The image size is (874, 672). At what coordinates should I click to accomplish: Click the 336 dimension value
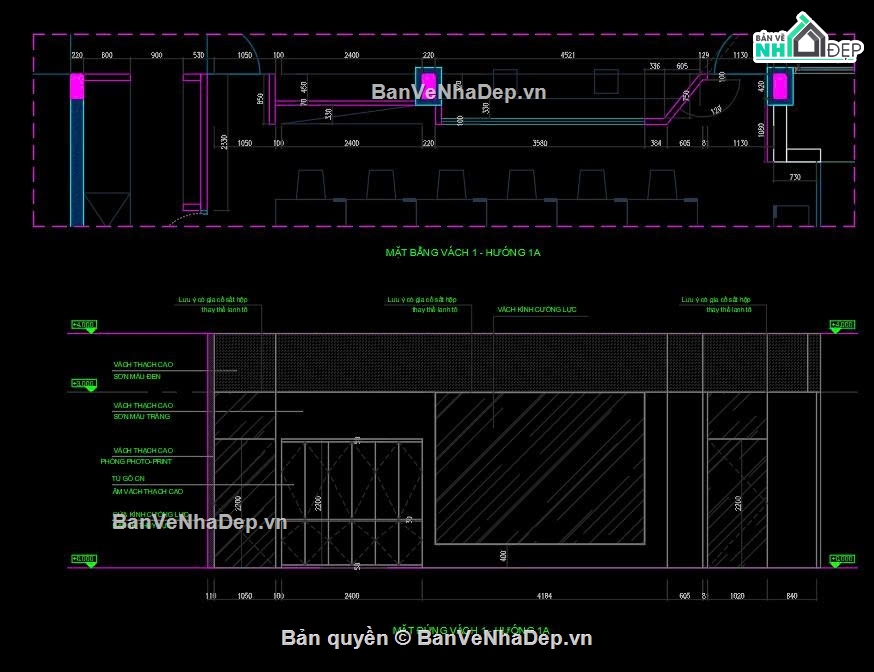pyautogui.click(x=654, y=66)
